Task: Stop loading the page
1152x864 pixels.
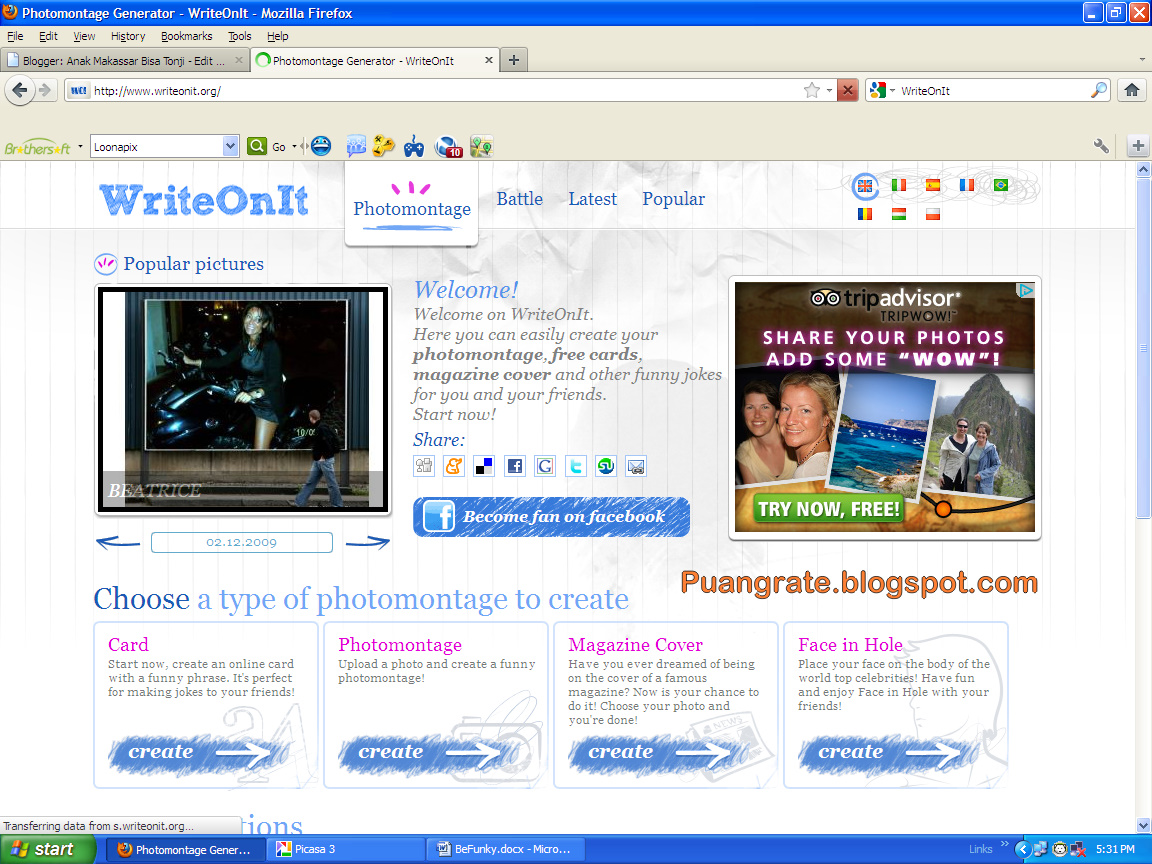Action: [x=848, y=90]
